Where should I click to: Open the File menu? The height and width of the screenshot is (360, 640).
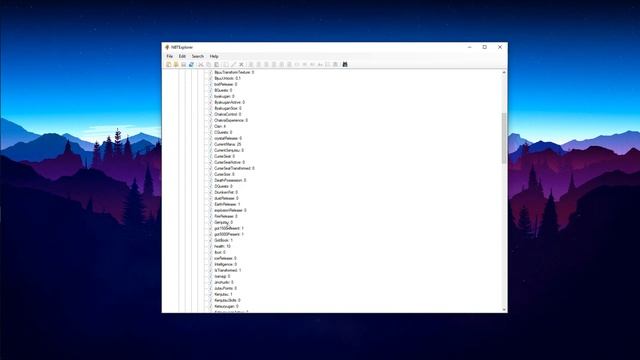pyautogui.click(x=169, y=56)
